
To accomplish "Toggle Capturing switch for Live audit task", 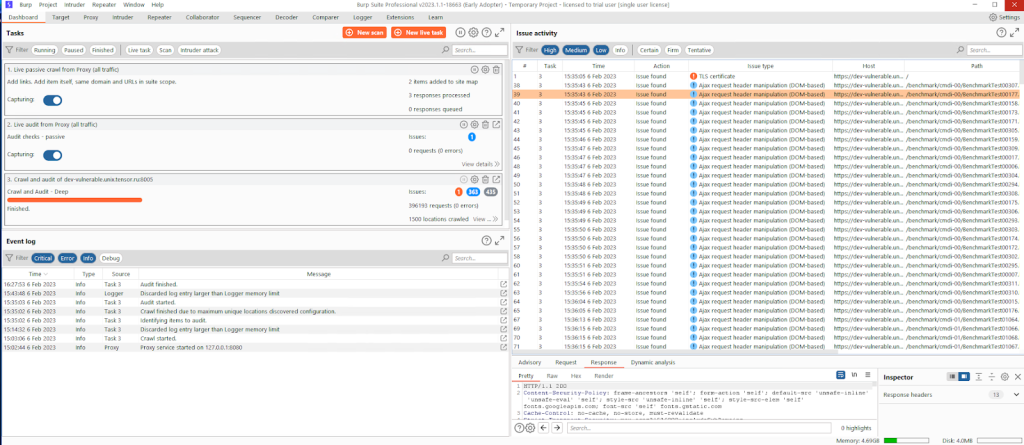I will point(52,155).
